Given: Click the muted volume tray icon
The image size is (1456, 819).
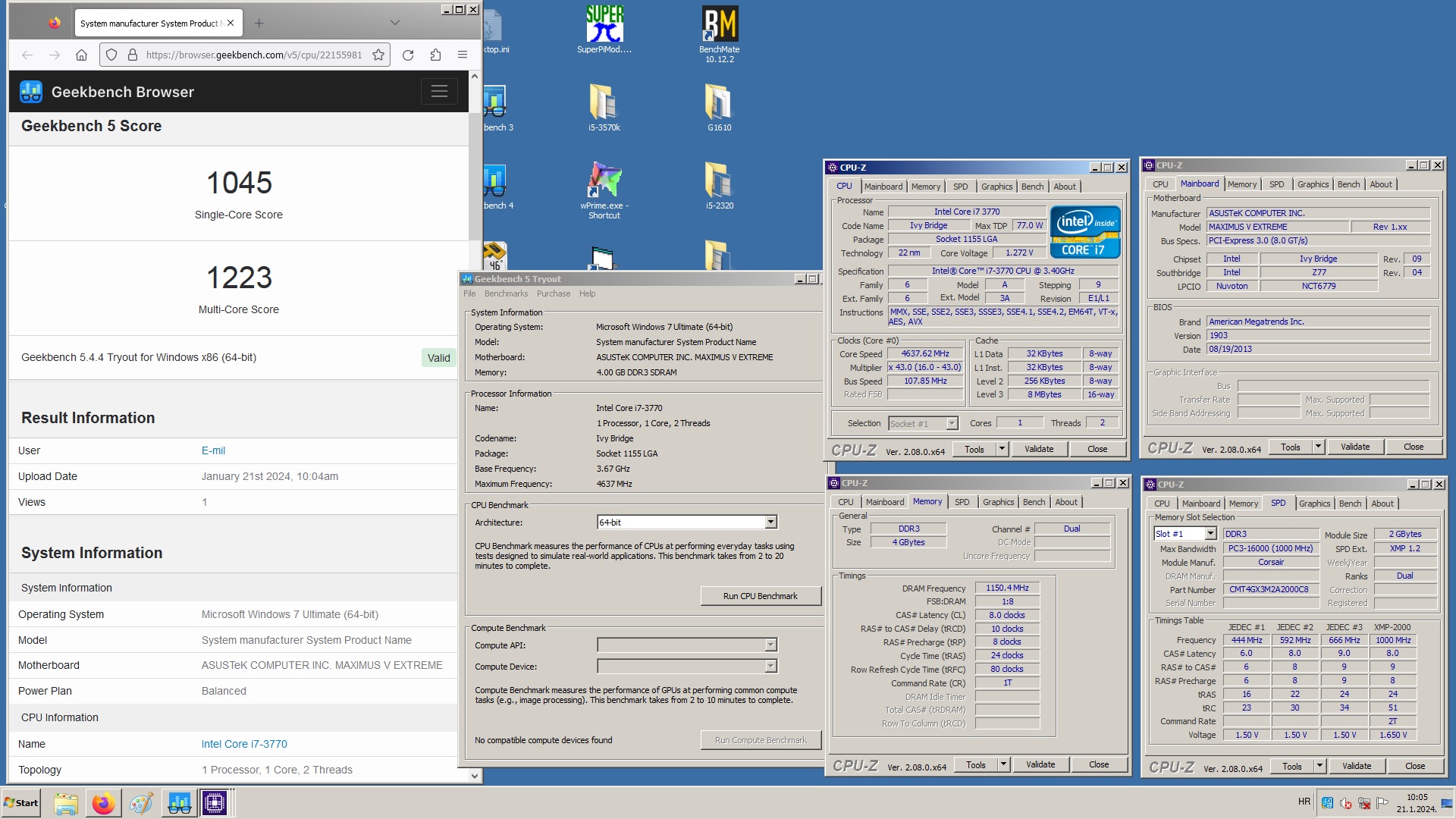Looking at the screenshot, I should coord(1346,803).
